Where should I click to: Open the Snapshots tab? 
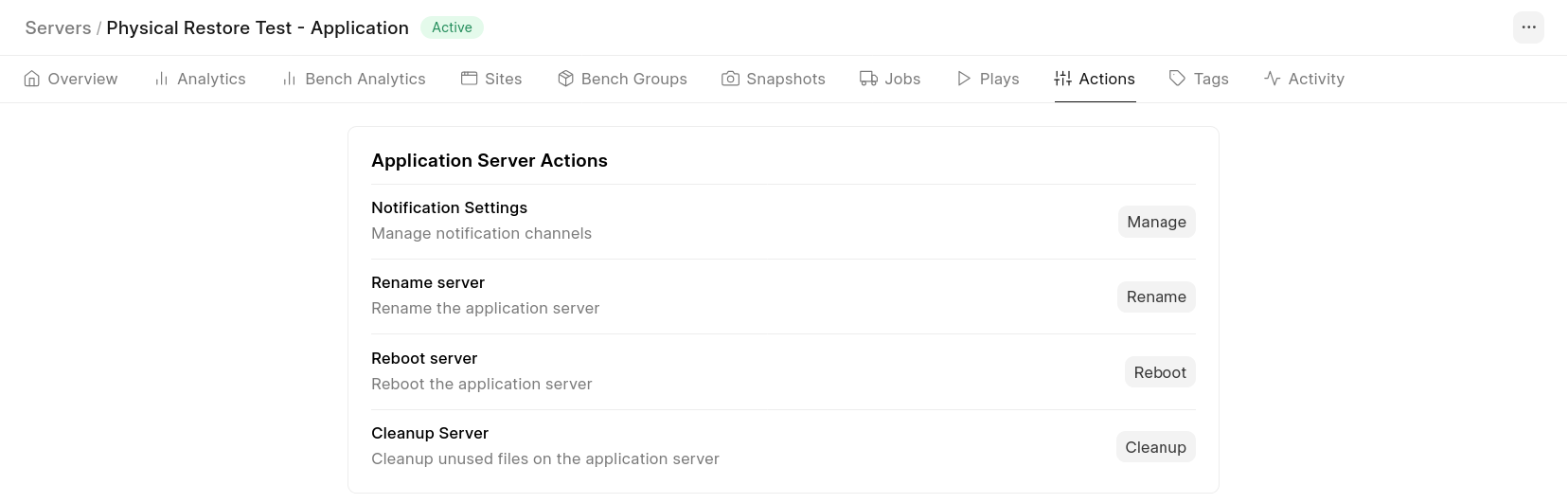coord(785,79)
